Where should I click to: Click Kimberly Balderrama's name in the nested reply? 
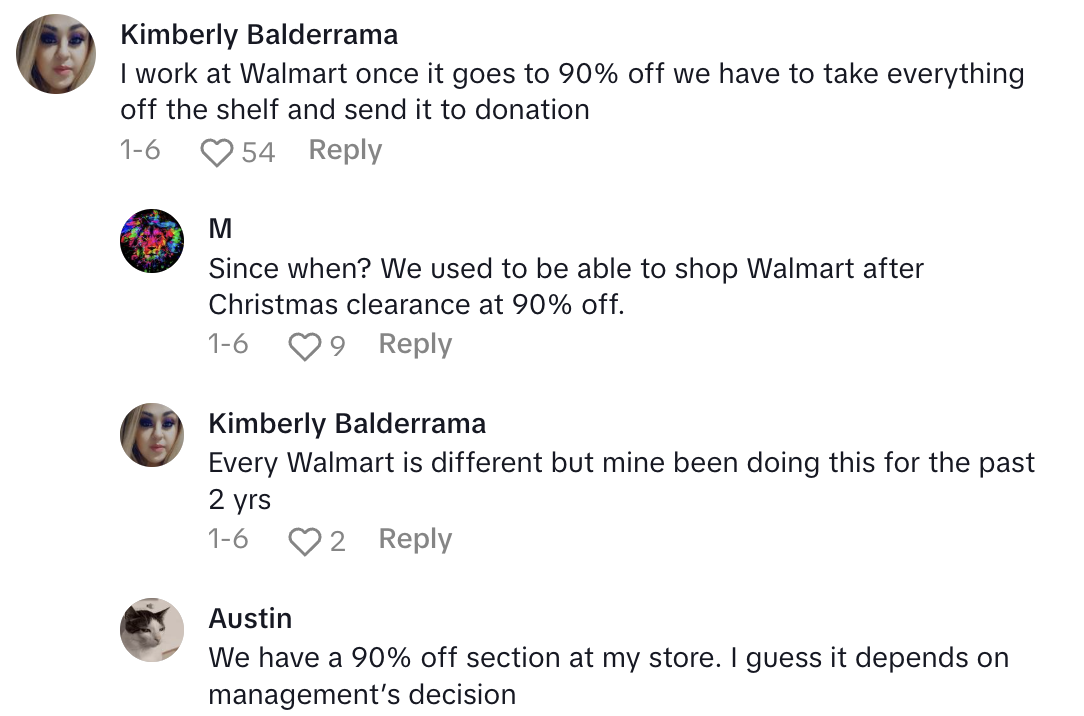click(x=347, y=423)
